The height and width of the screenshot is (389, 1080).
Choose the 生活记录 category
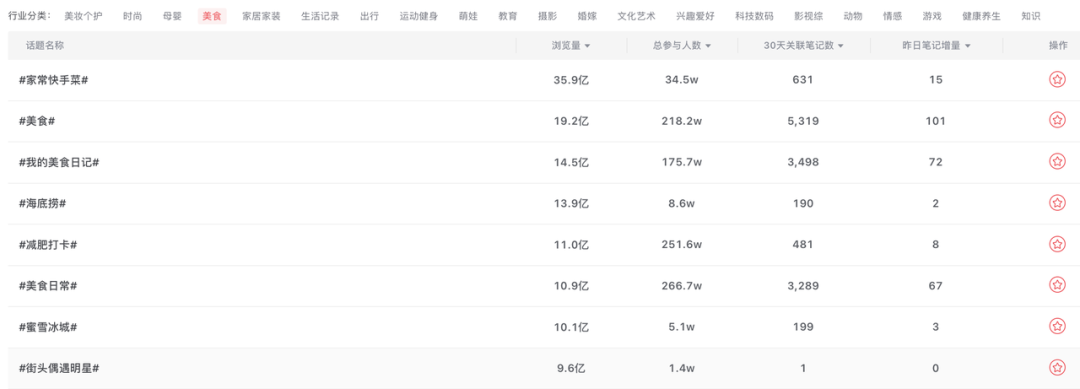coord(320,16)
